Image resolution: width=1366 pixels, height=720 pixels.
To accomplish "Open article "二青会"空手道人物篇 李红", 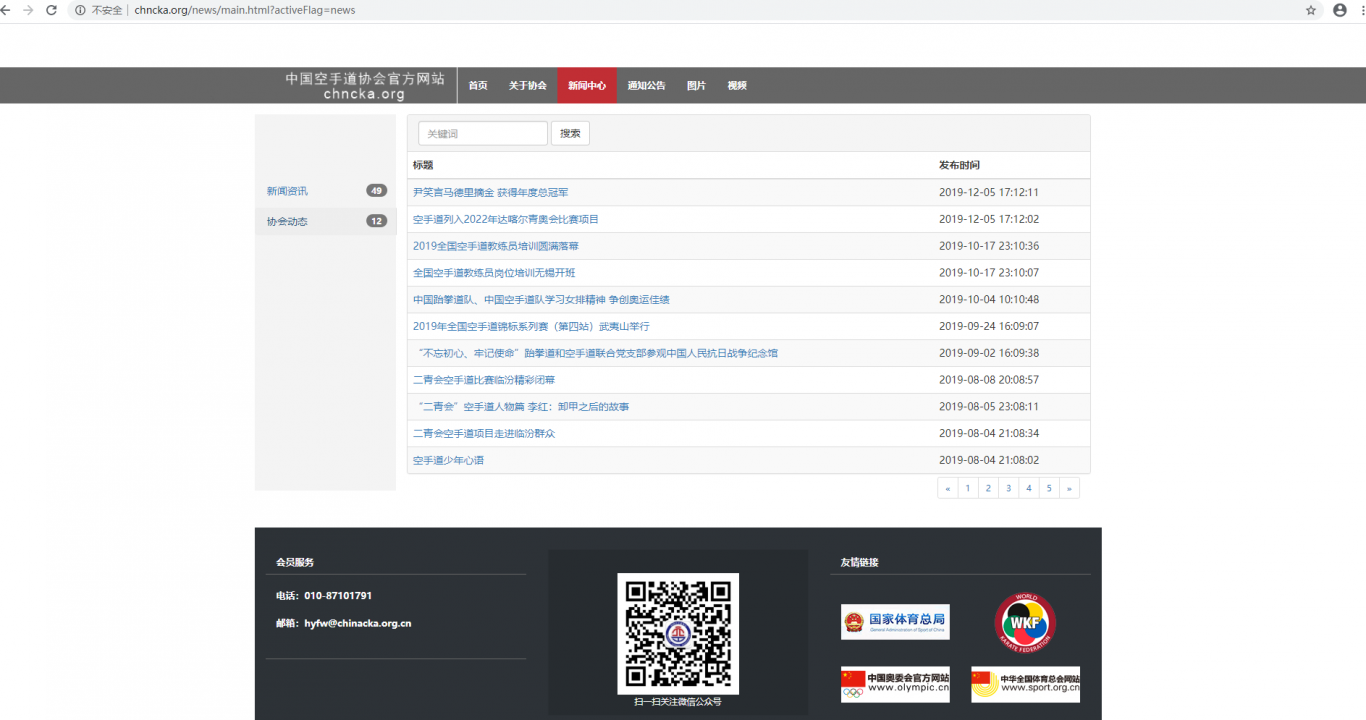I will pos(521,407).
